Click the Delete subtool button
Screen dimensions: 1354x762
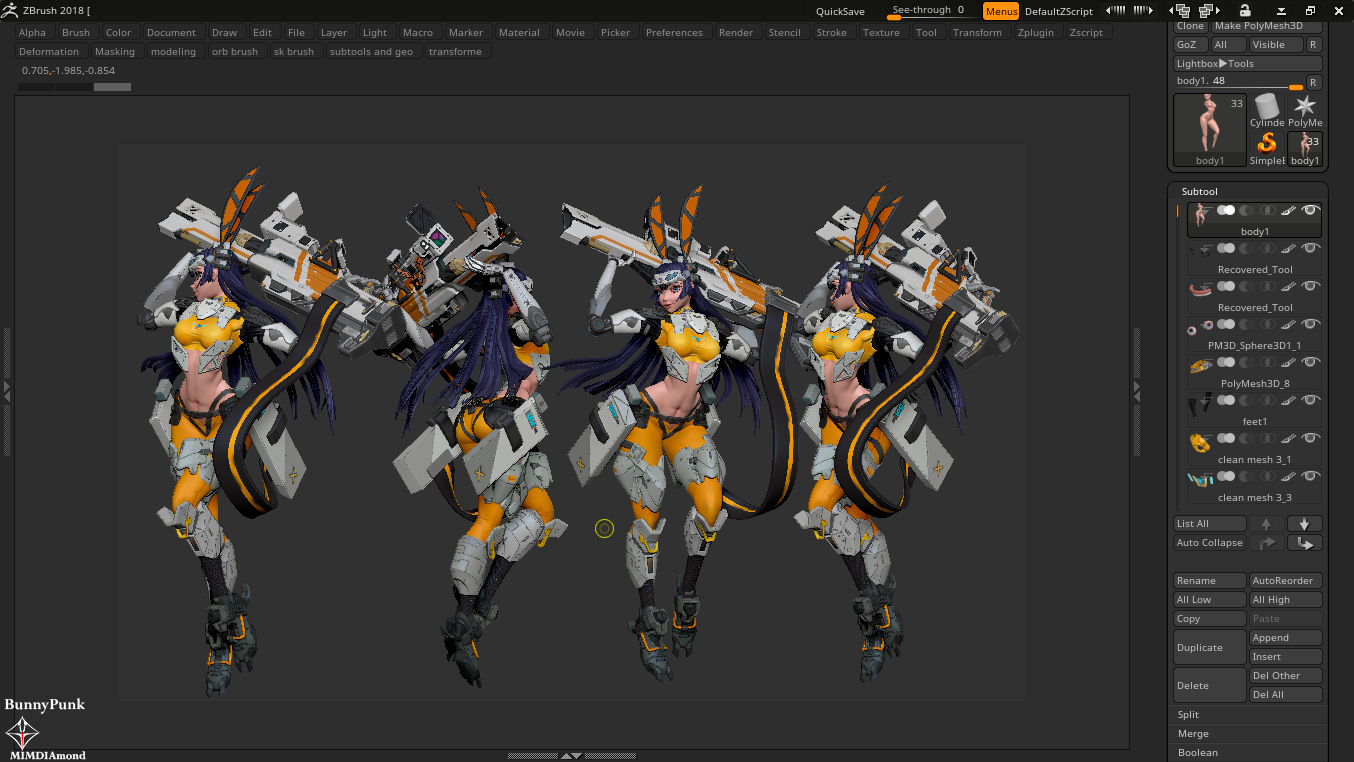1210,686
